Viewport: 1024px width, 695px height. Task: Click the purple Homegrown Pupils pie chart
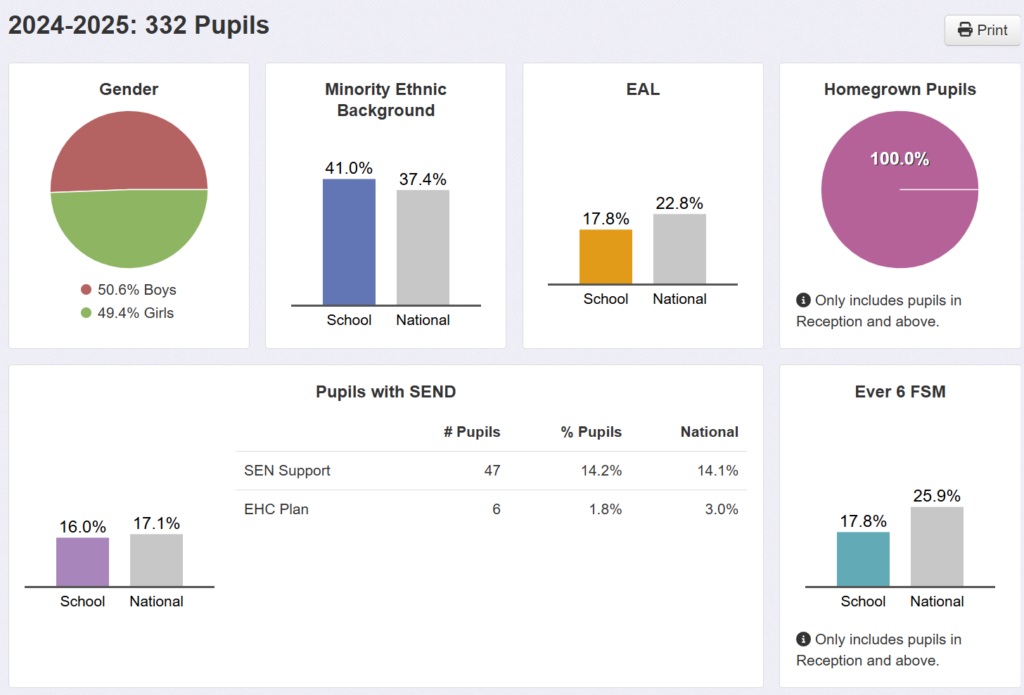(x=899, y=189)
